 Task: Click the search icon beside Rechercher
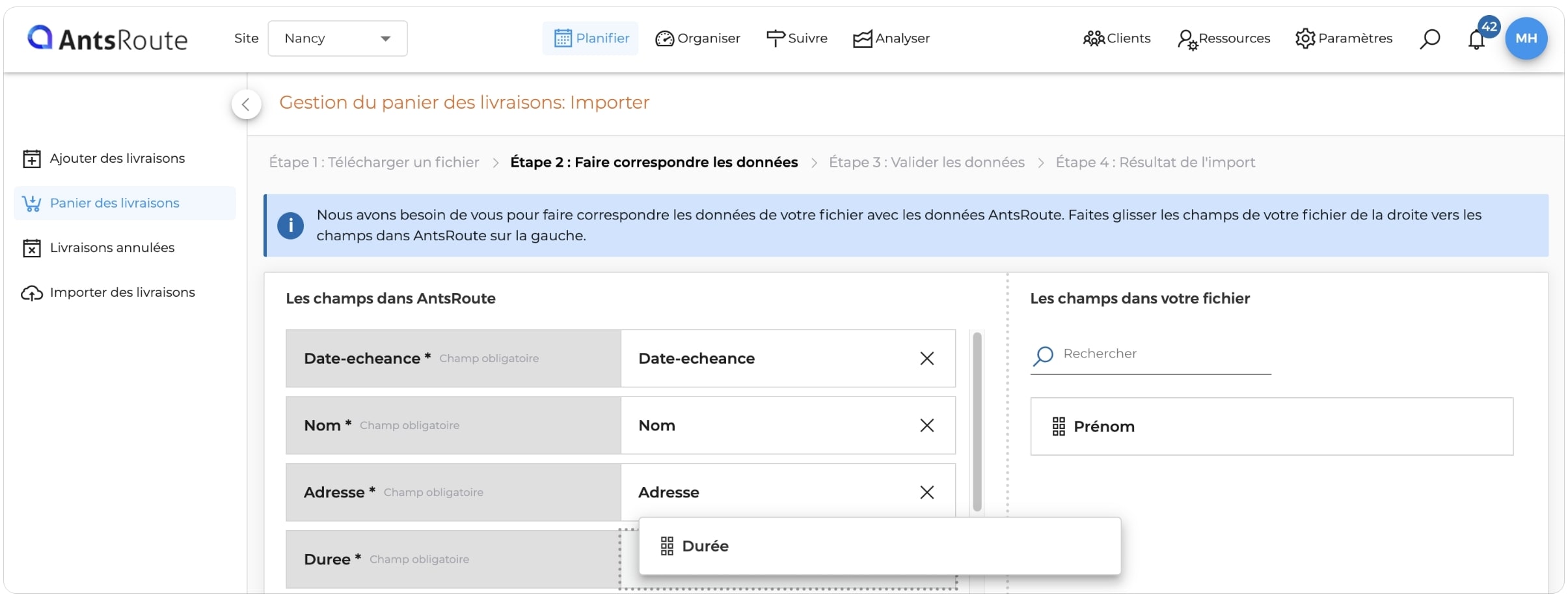(1043, 355)
